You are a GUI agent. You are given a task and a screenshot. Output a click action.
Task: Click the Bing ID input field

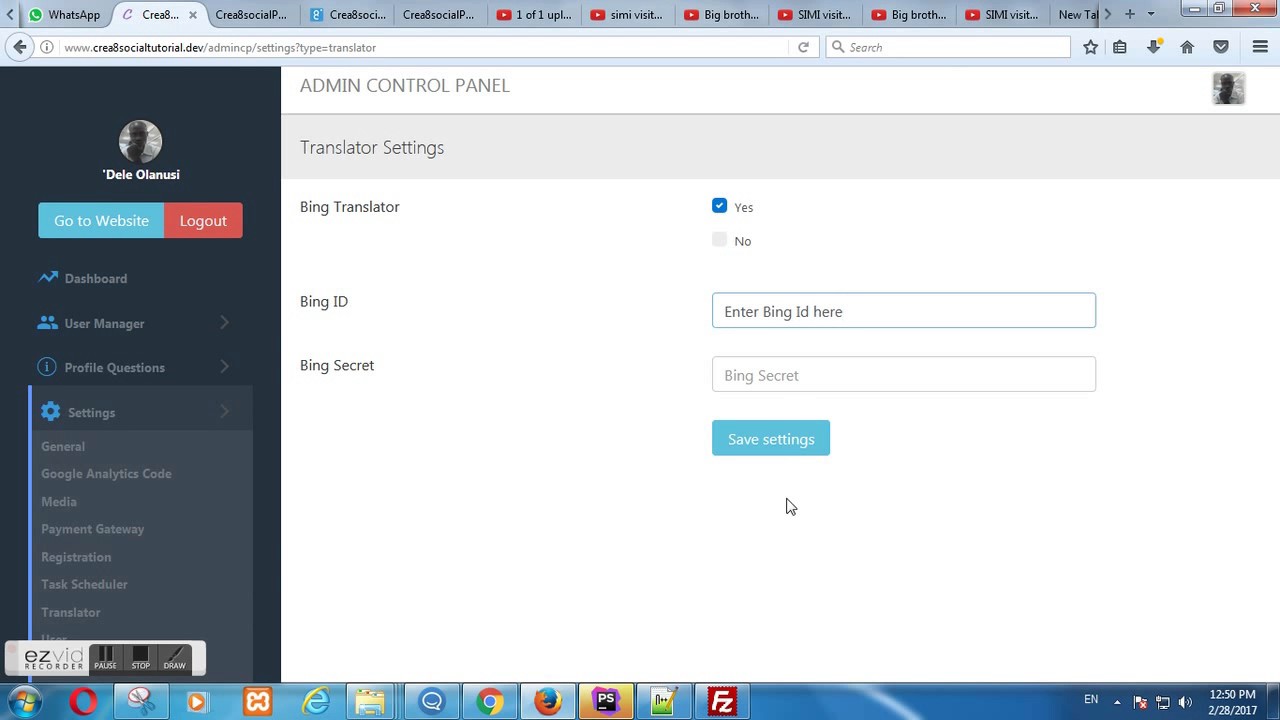[x=904, y=311]
